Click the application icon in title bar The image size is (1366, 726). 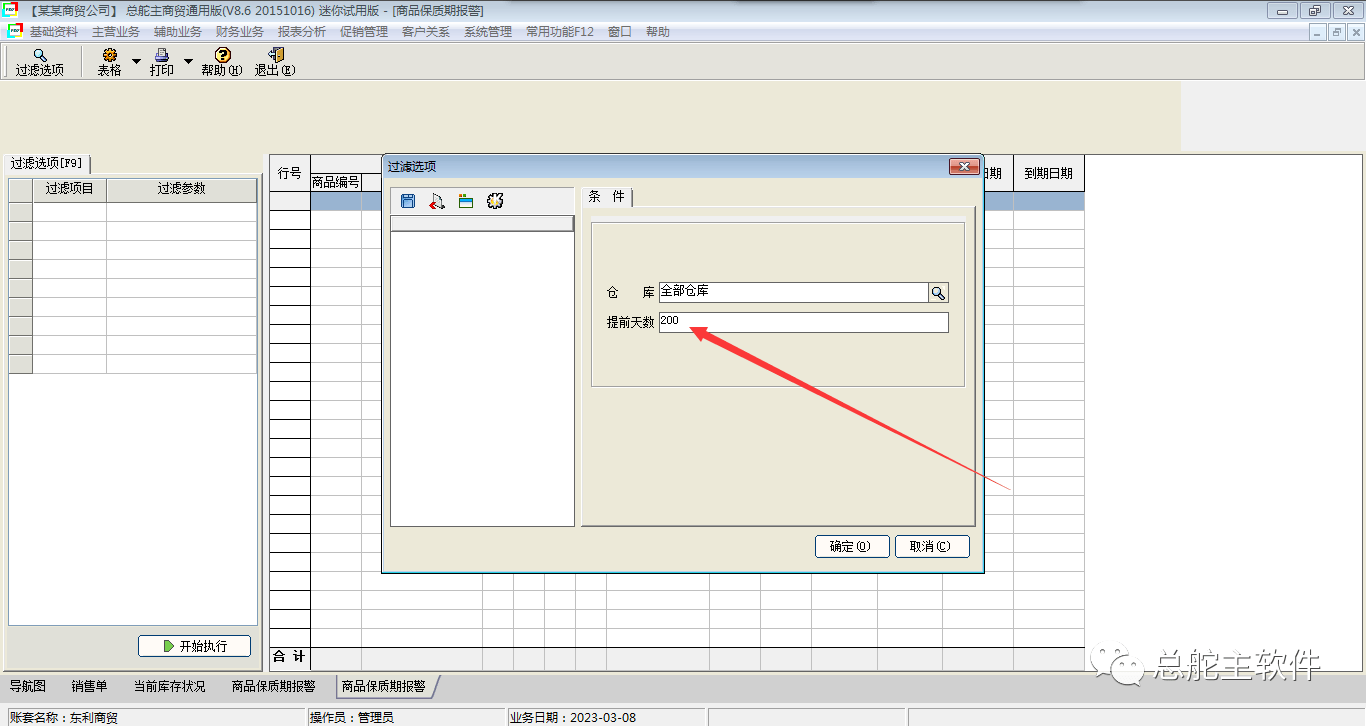pyautogui.click(x=10, y=10)
